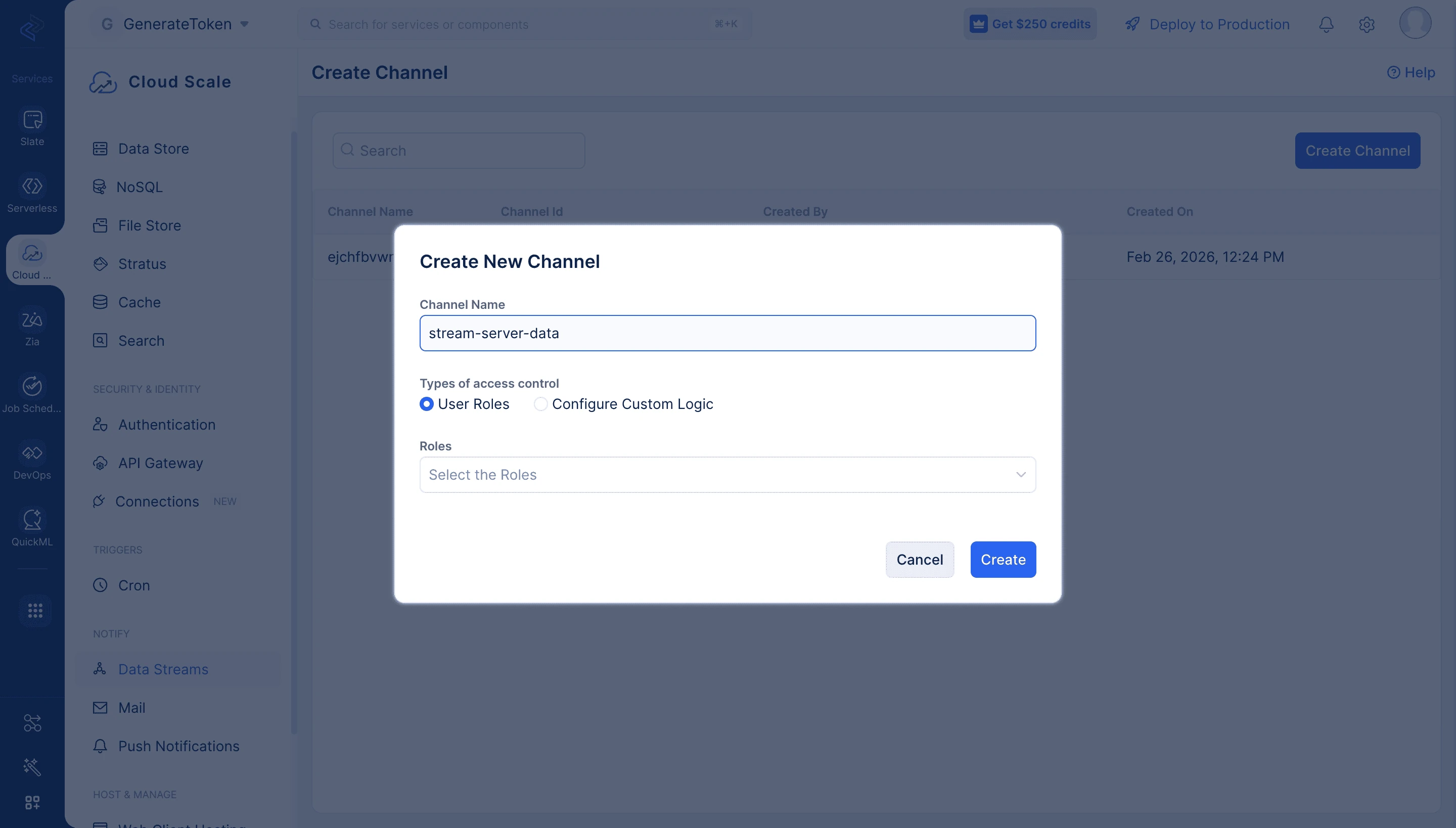Click the channel list Search field
Image resolution: width=1456 pixels, height=828 pixels.
click(459, 151)
